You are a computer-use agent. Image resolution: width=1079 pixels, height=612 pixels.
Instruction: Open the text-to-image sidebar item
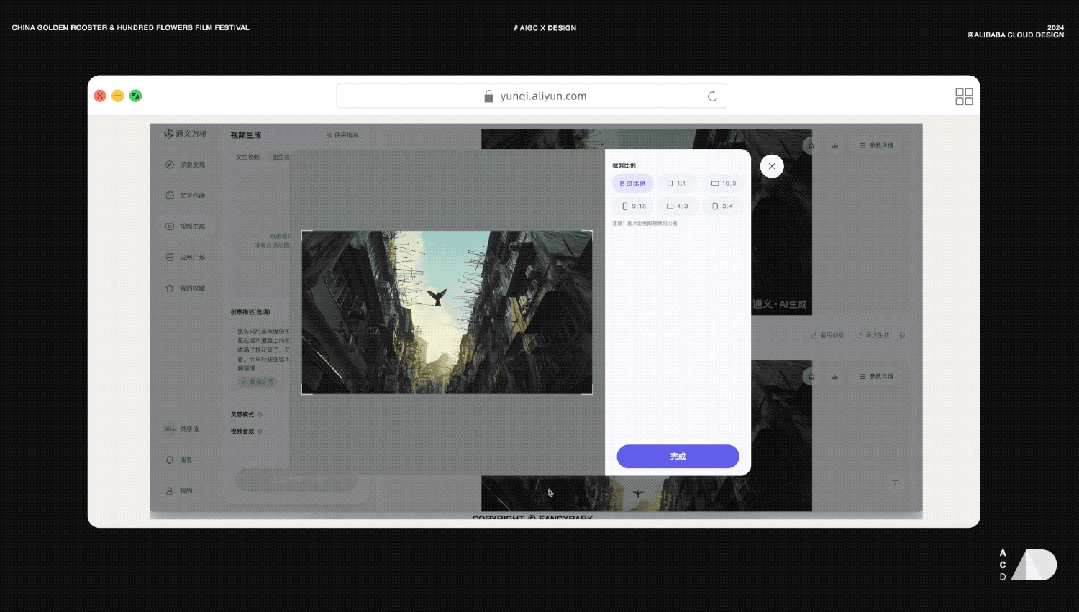[185, 196]
